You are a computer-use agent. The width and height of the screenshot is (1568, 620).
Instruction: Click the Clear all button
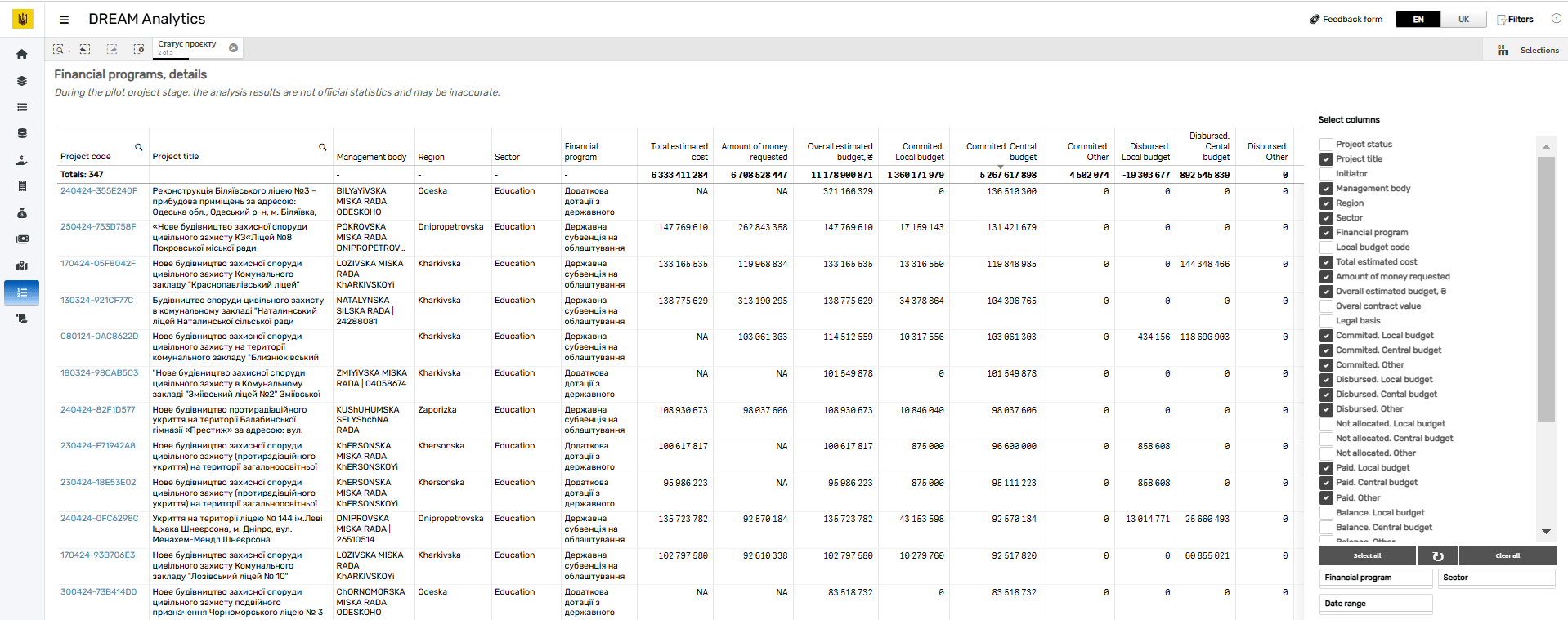point(1508,556)
